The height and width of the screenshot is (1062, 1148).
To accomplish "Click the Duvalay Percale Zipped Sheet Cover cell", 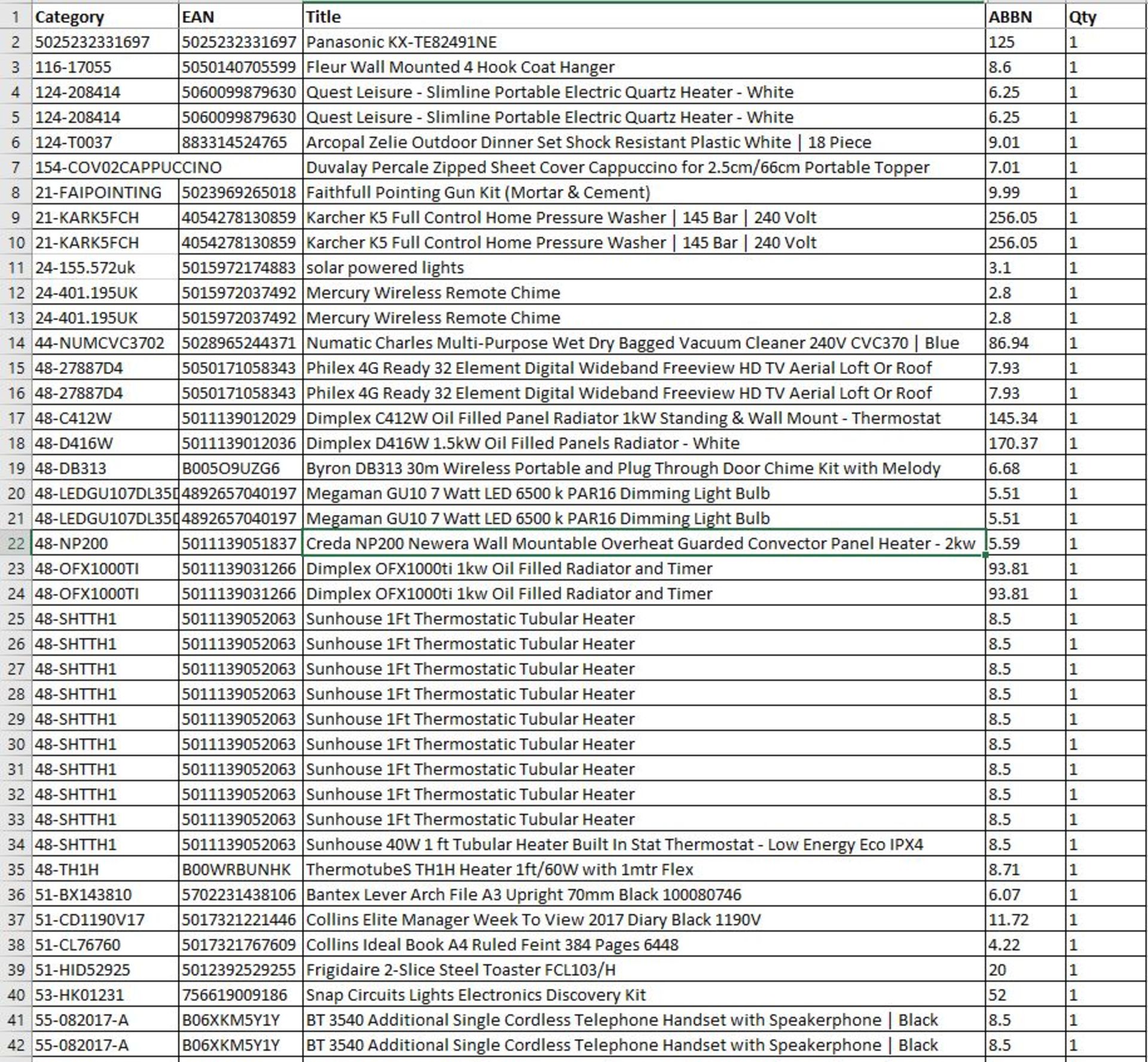I will (x=644, y=167).
